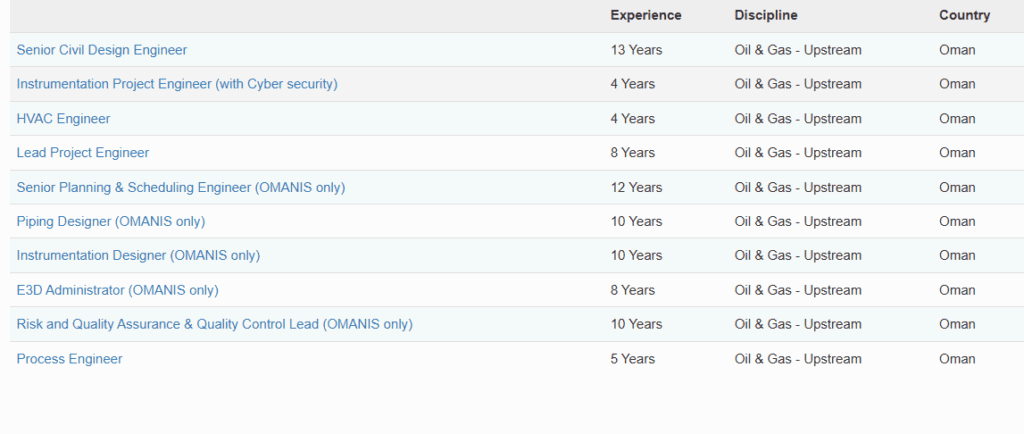Image resolution: width=1024 pixels, height=434 pixels.
Task: Click the Piping Designer (OMANIS only) link
Action: point(111,221)
